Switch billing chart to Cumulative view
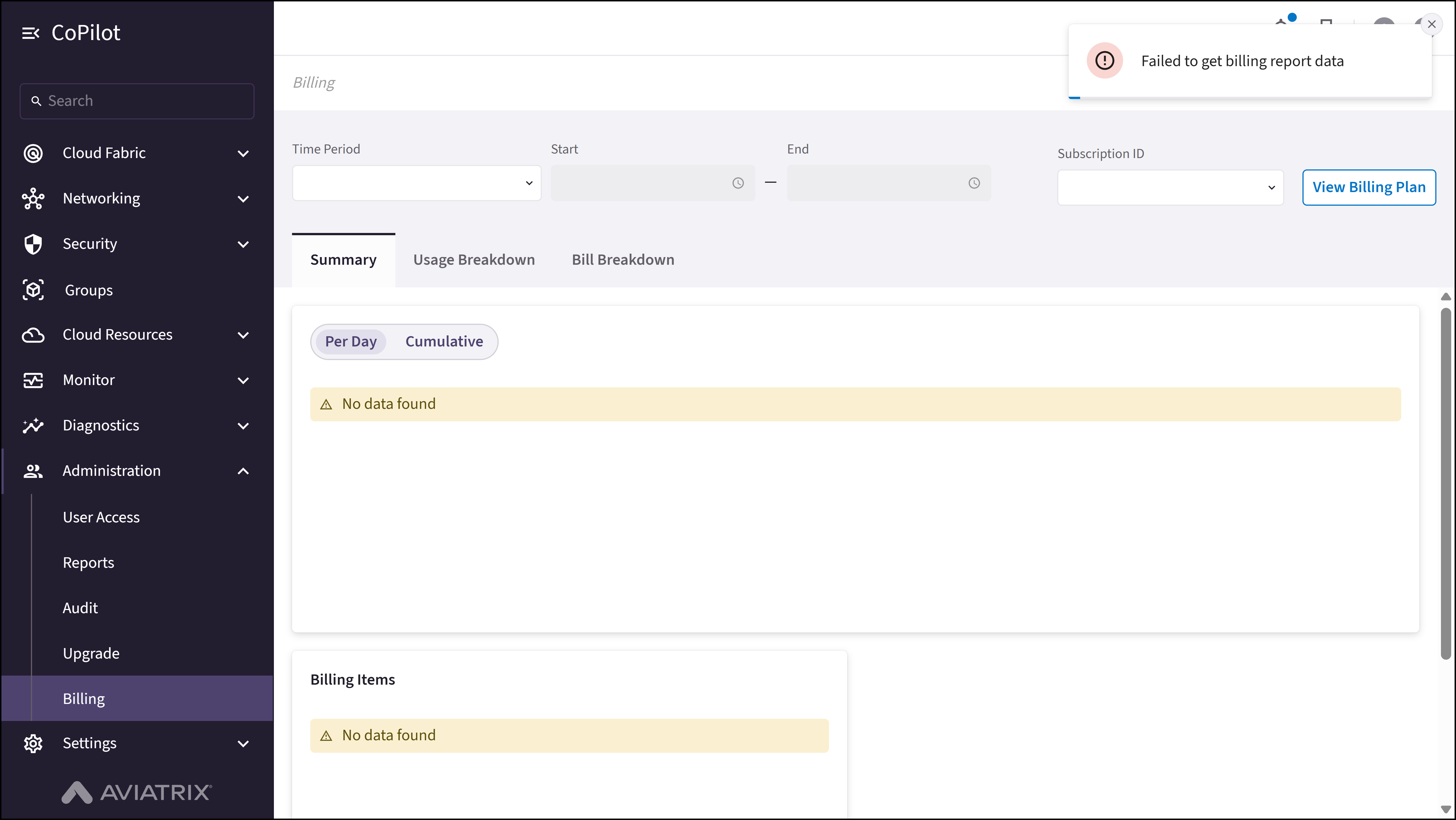 tap(444, 341)
